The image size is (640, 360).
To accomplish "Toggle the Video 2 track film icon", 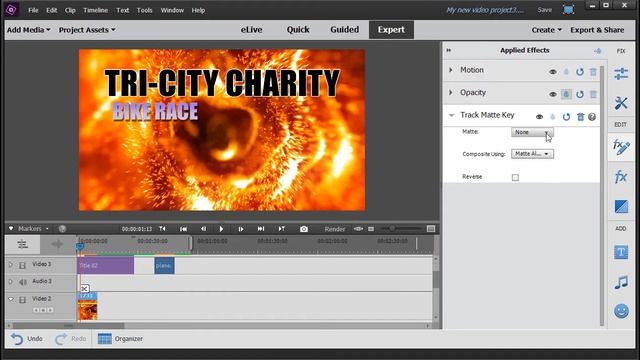I will (x=22, y=300).
